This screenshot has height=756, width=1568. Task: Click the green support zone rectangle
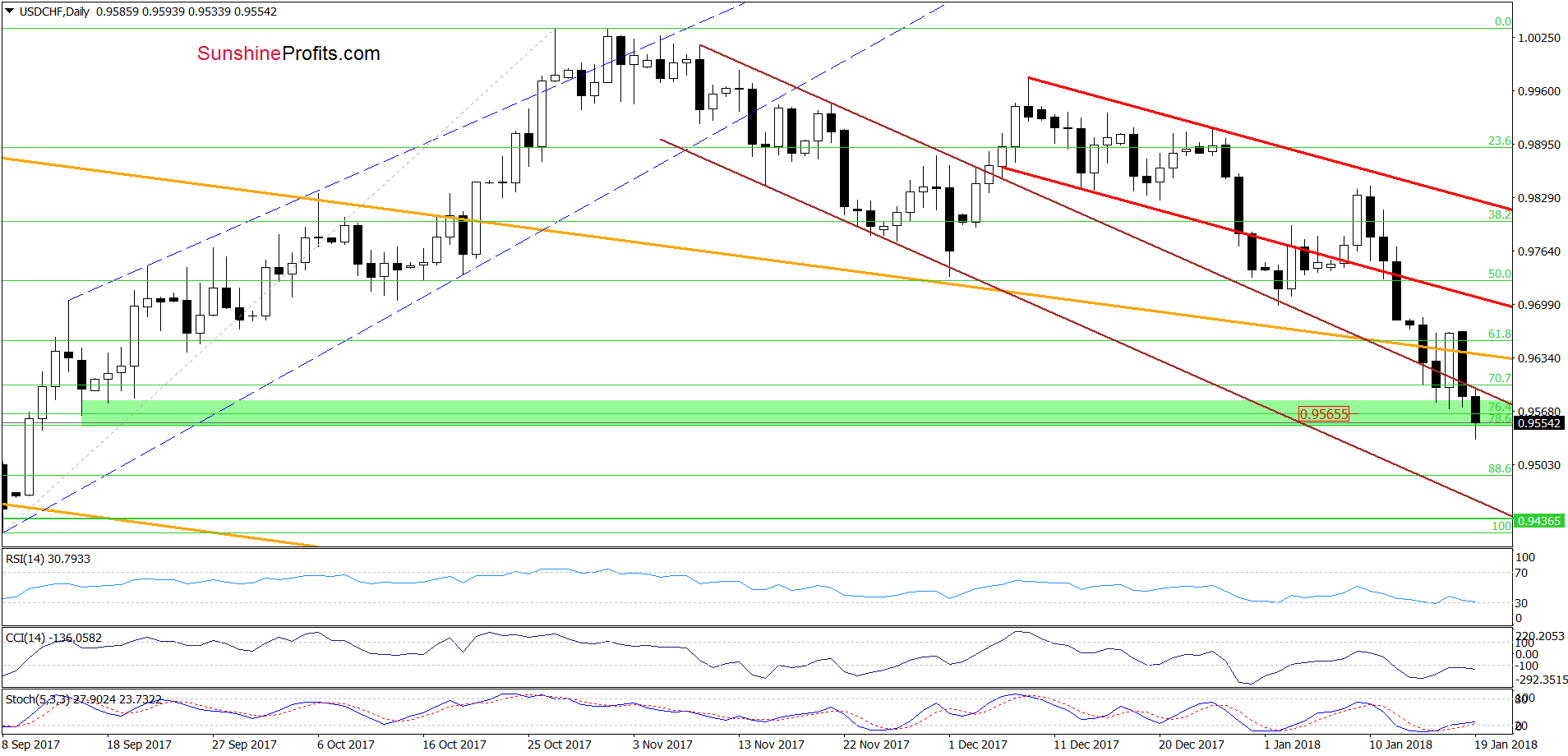796,413
